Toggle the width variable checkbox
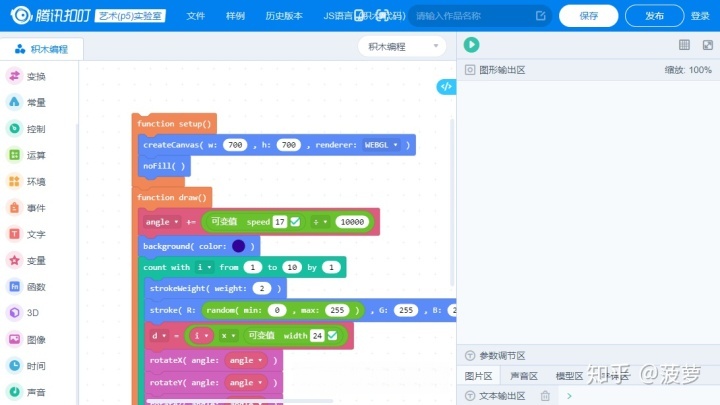The width and height of the screenshot is (720, 405). [332, 336]
